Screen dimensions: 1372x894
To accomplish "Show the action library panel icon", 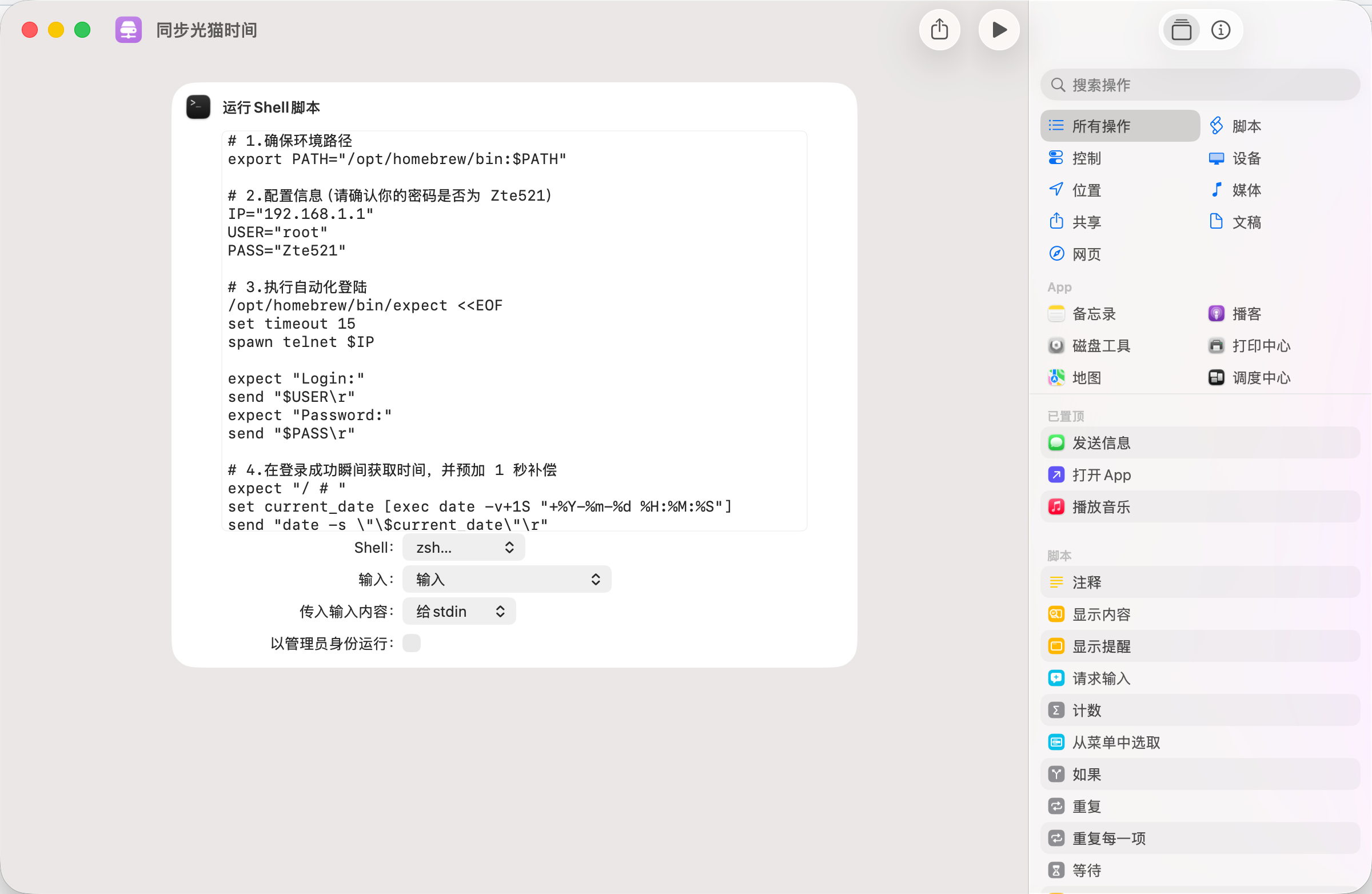I will pos(1181,30).
